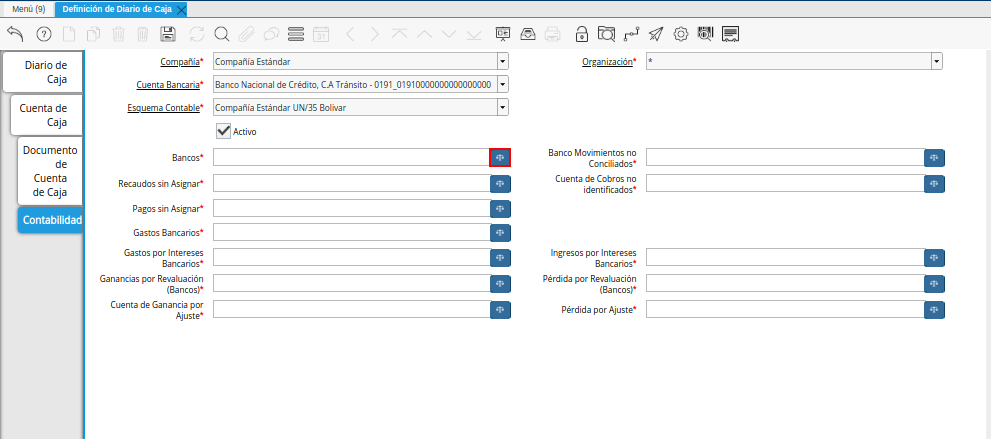
Task: Open account picker for Ingresos por Intereses Bancarios
Action: pyautogui.click(x=934, y=258)
